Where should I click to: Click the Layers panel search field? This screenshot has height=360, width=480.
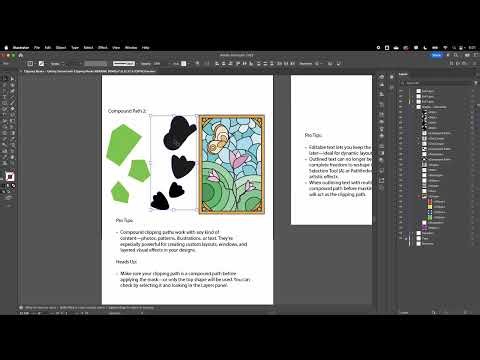(435, 83)
